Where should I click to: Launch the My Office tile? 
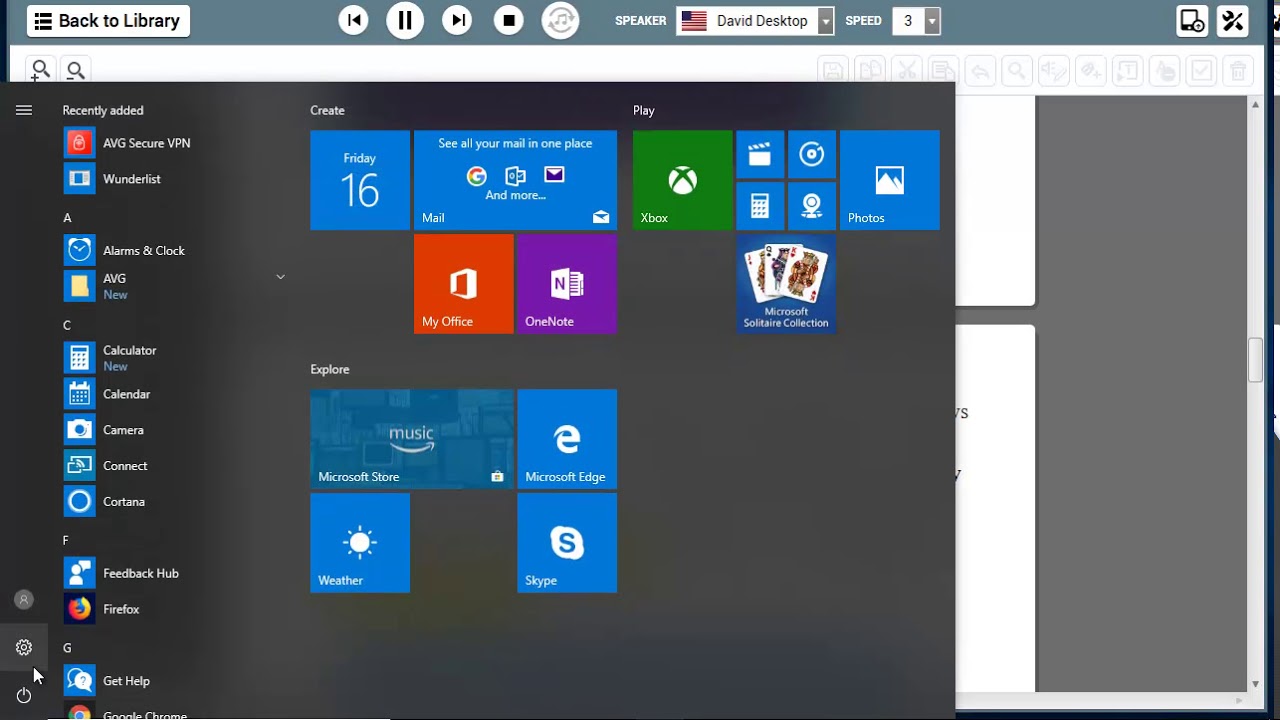(x=463, y=284)
